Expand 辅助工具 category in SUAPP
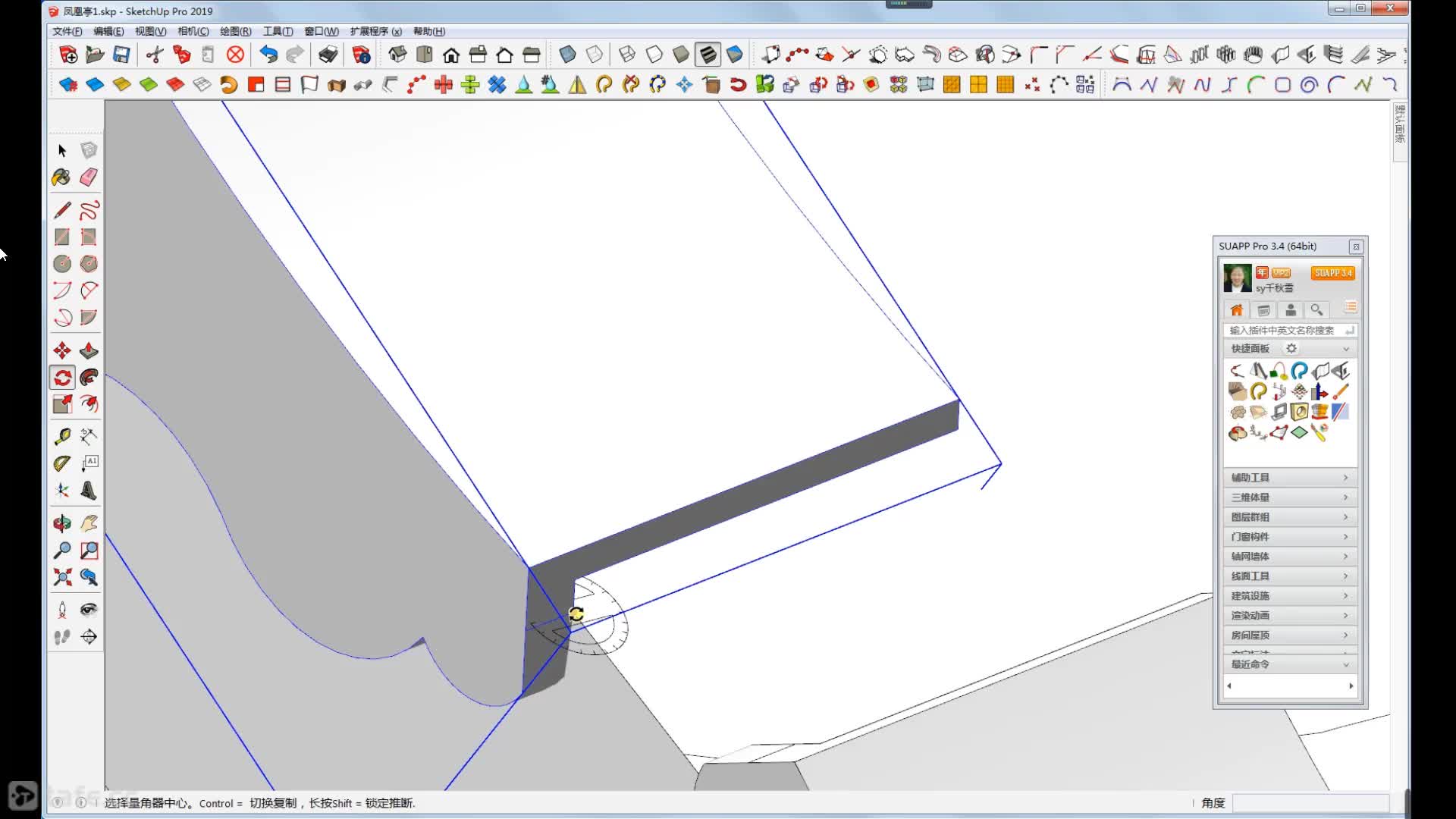The height and width of the screenshot is (819, 1456). [x=1290, y=477]
